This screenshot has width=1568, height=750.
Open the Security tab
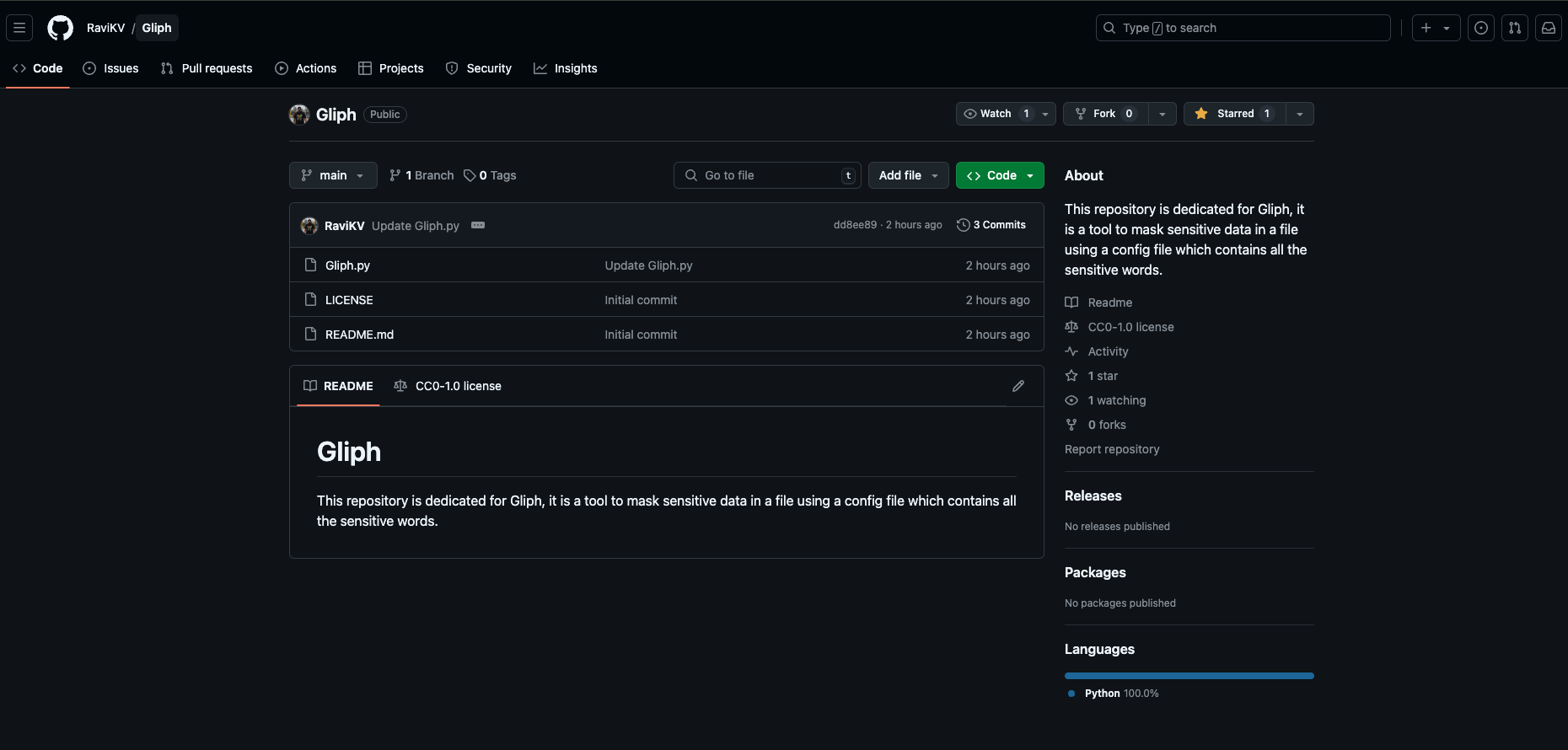coord(479,68)
